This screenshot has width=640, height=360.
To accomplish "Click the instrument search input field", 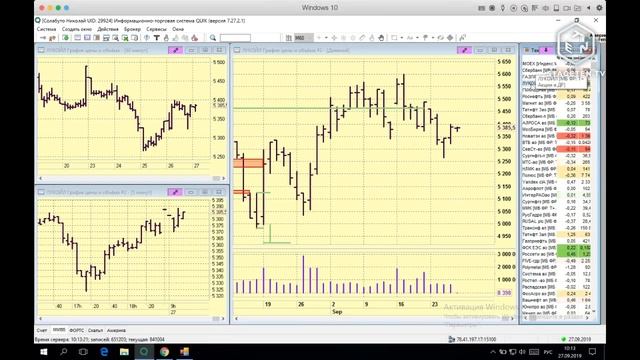I will click(235, 38).
